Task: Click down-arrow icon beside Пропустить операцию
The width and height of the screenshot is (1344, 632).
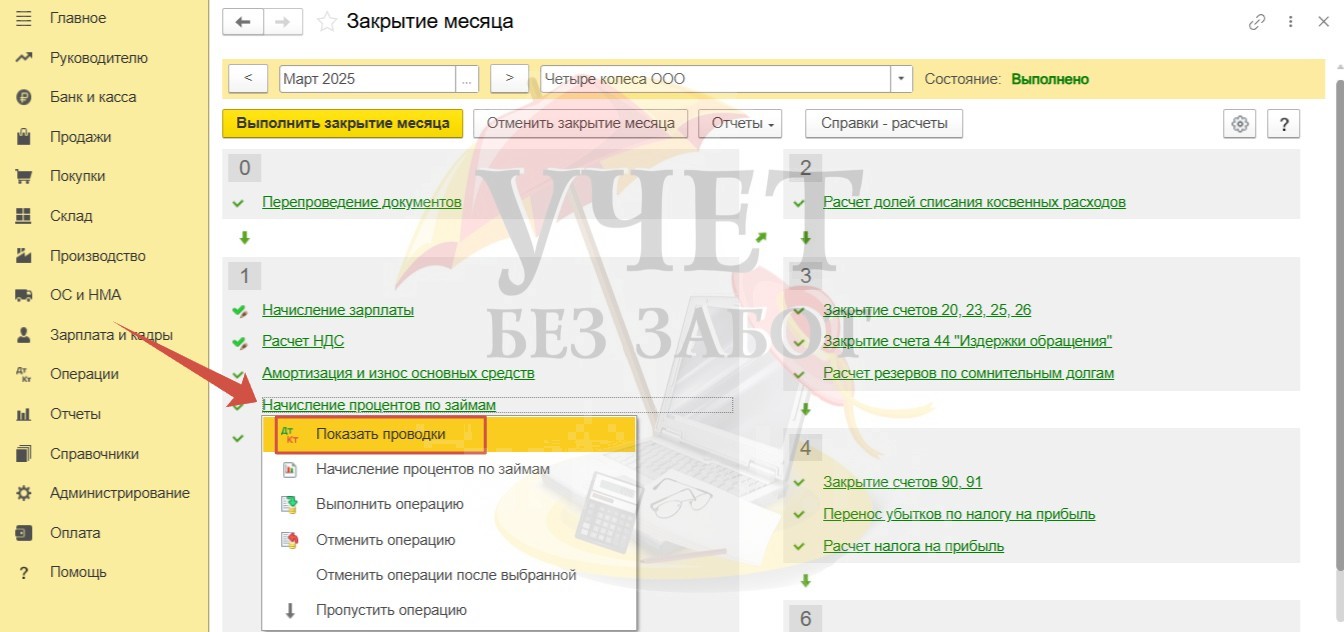Action: click(x=290, y=610)
